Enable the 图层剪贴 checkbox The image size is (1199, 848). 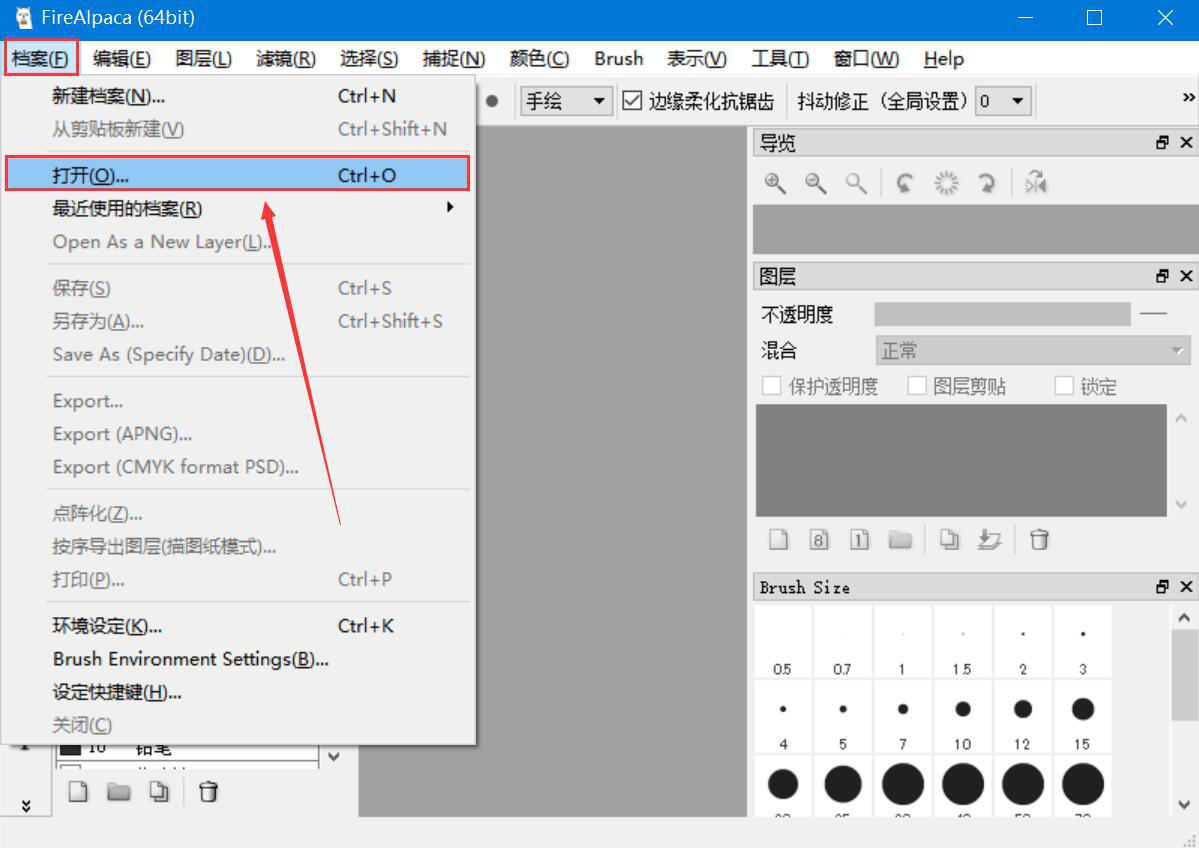click(917, 385)
